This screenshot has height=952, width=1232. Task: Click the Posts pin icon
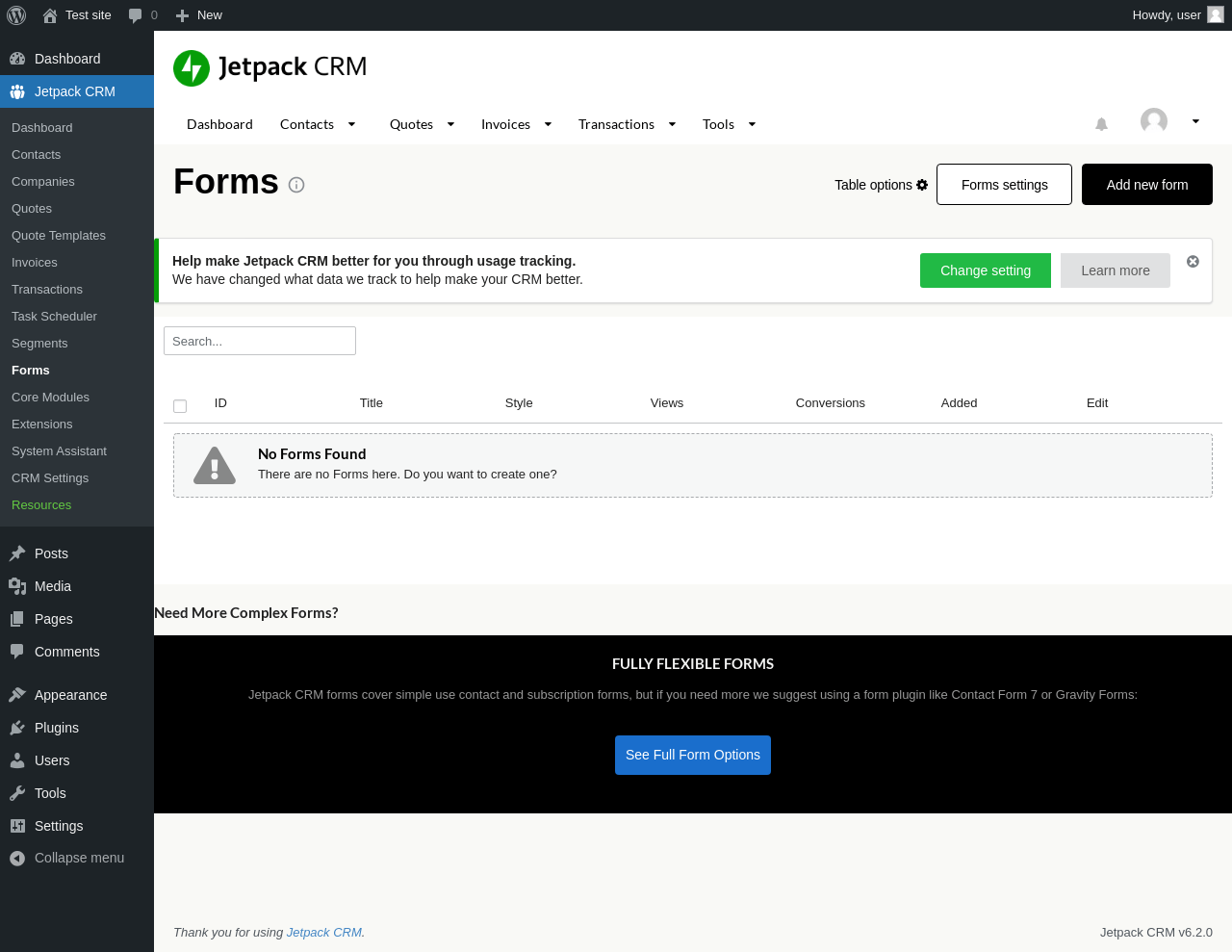[17, 553]
